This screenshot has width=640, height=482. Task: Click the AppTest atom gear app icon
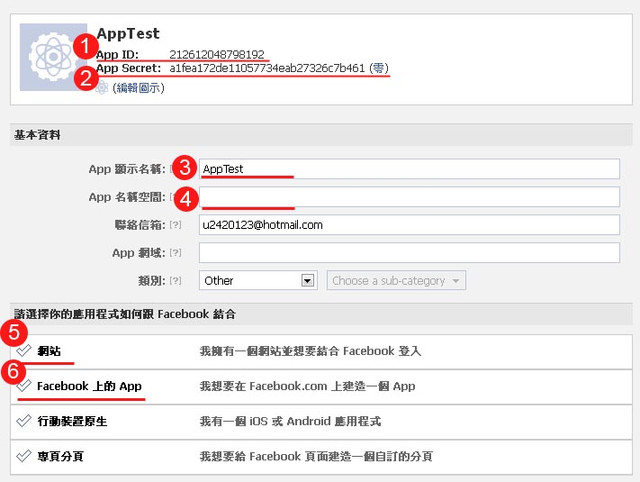coord(53,57)
